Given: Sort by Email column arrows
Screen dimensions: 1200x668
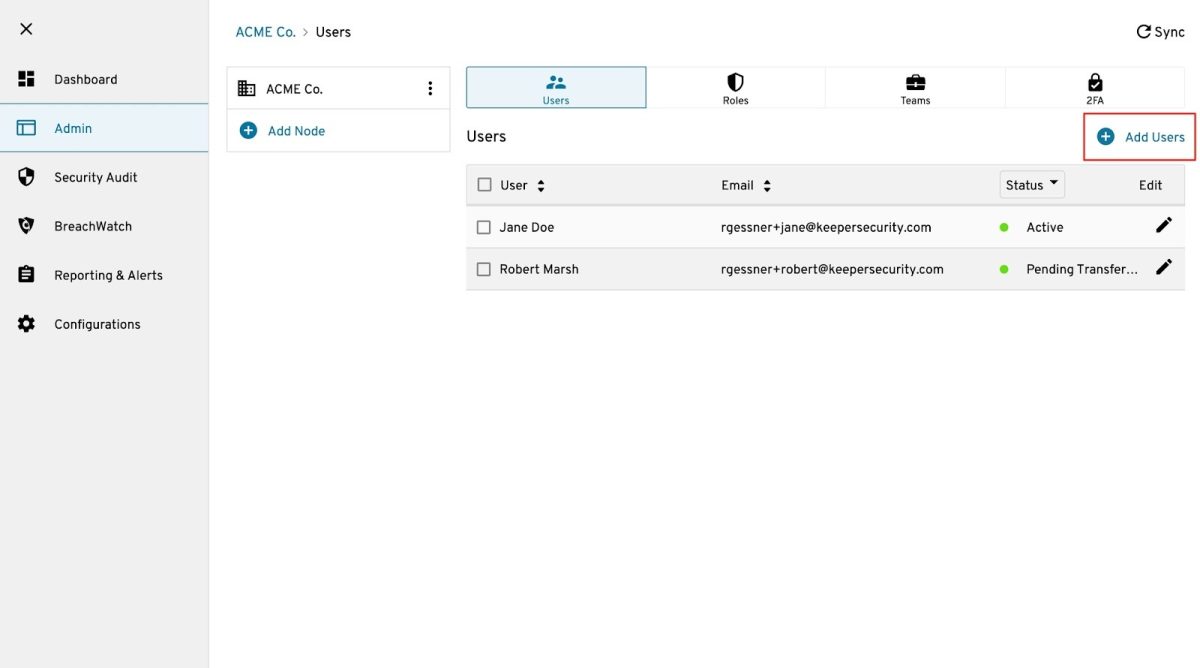Looking at the screenshot, I should (767, 186).
